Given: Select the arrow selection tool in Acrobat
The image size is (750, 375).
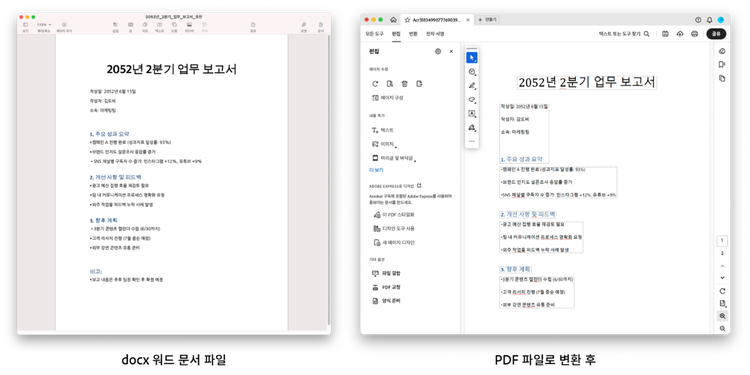Looking at the screenshot, I should [x=472, y=58].
